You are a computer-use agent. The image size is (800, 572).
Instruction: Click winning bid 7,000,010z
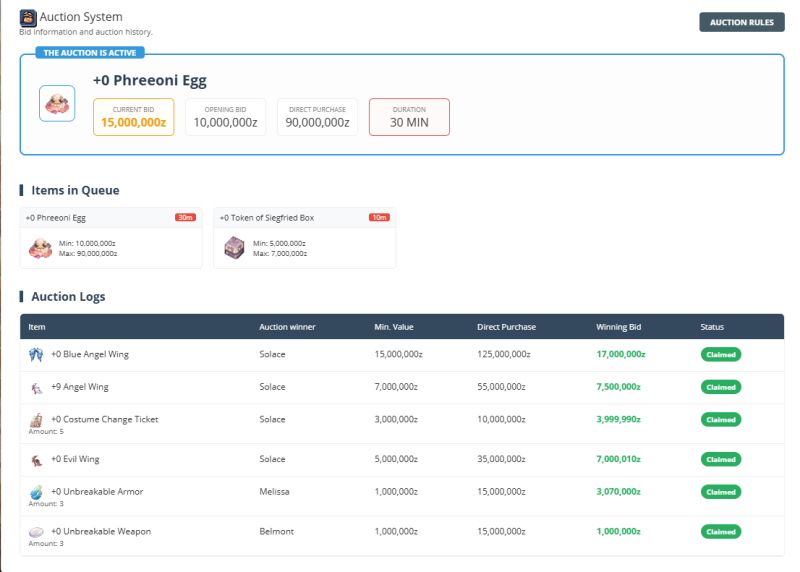(x=618, y=459)
